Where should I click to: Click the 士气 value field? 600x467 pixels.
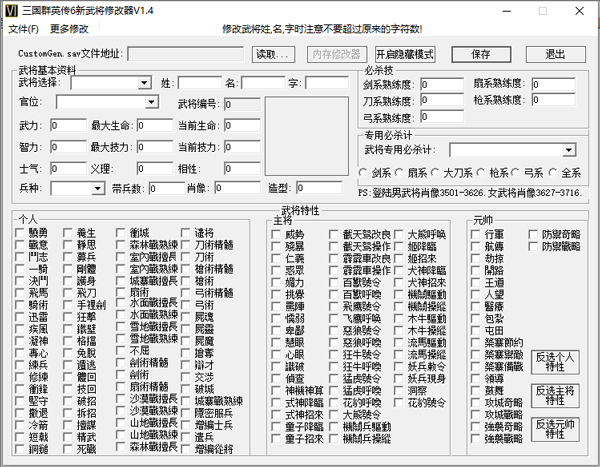pos(68,168)
